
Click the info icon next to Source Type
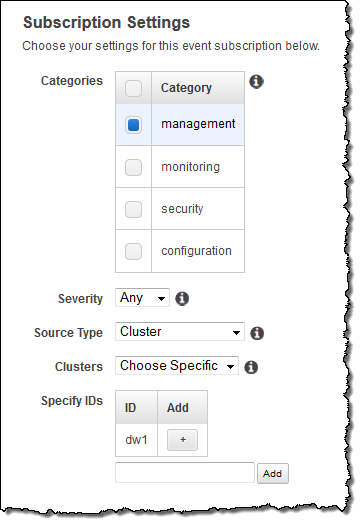point(257,333)
